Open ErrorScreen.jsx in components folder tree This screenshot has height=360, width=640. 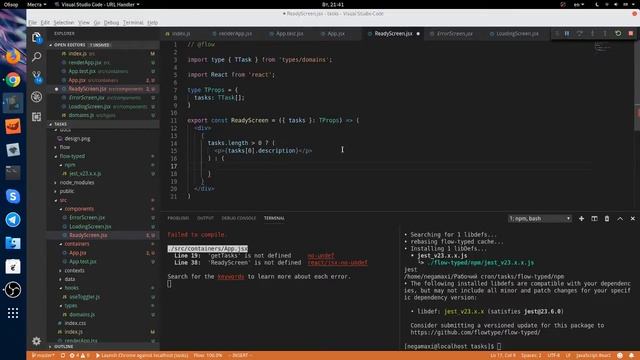pos(87,218)
